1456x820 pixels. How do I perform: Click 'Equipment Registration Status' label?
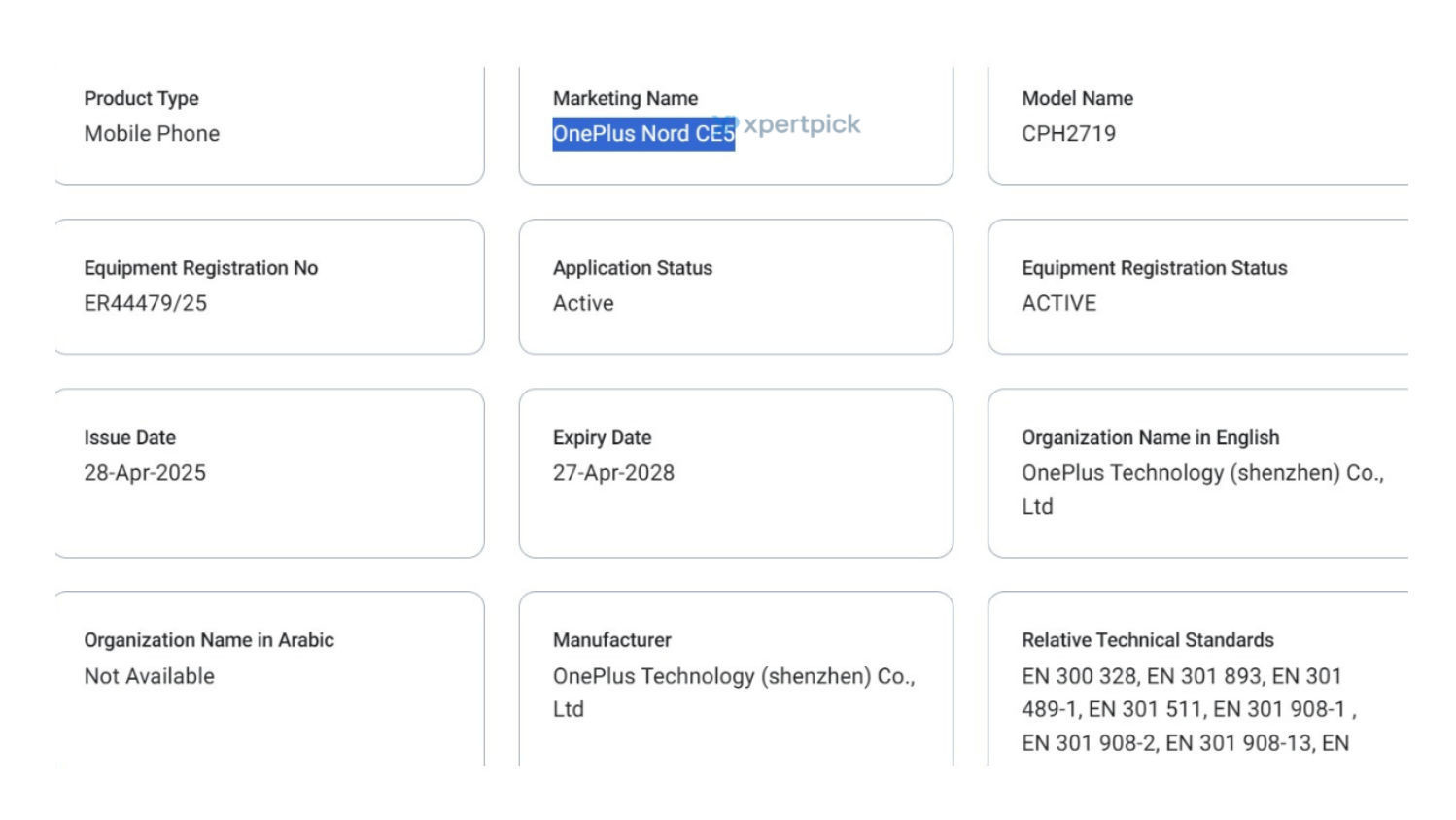pyautogui.click(x=1155, y=268)
